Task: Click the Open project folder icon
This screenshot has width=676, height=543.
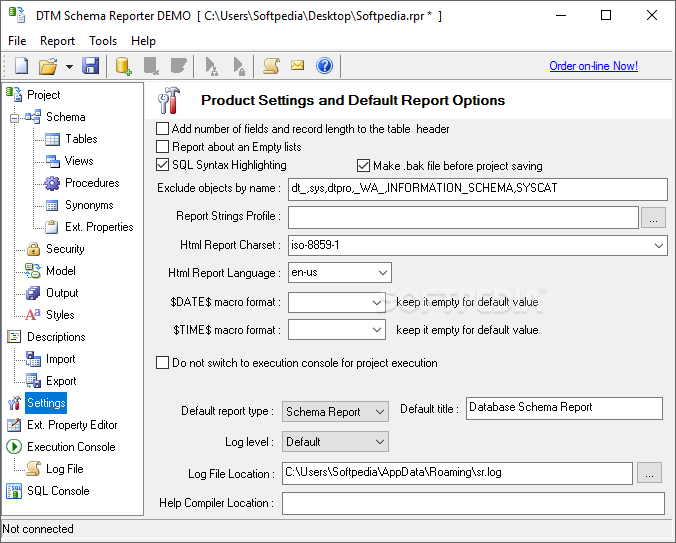Action: pyautogui.click(x=48, y=66)
